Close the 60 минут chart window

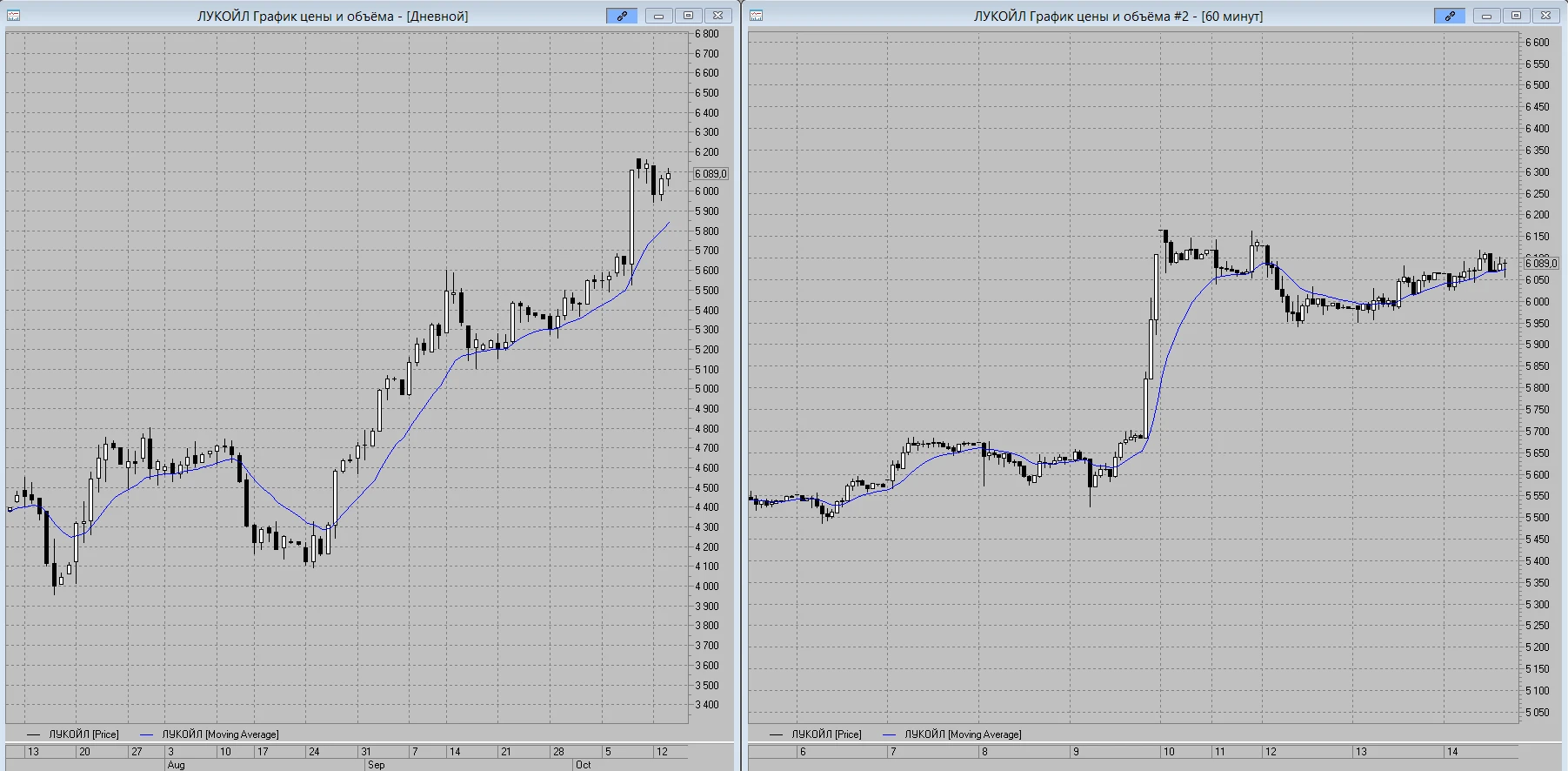click(1545, 16)
